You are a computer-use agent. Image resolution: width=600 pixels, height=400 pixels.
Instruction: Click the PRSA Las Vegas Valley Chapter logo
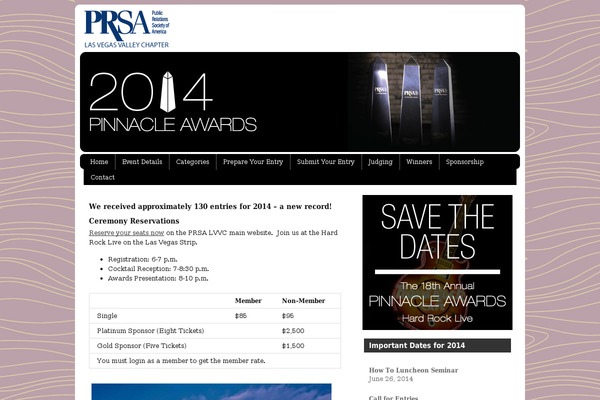coord(127,29)
